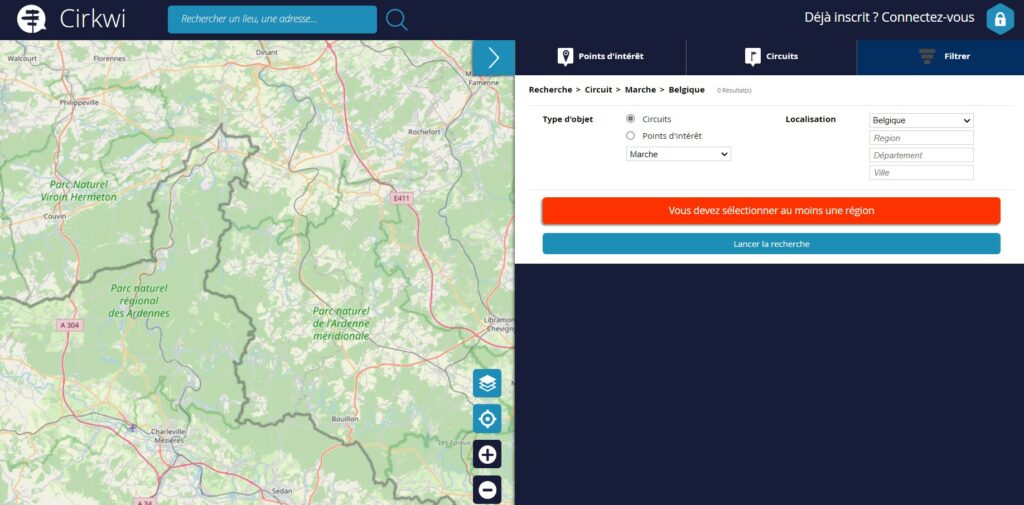Screen dimensions: 1024x505
Task: Open the Marche activity dropdown
Action: tap(678, 154)
